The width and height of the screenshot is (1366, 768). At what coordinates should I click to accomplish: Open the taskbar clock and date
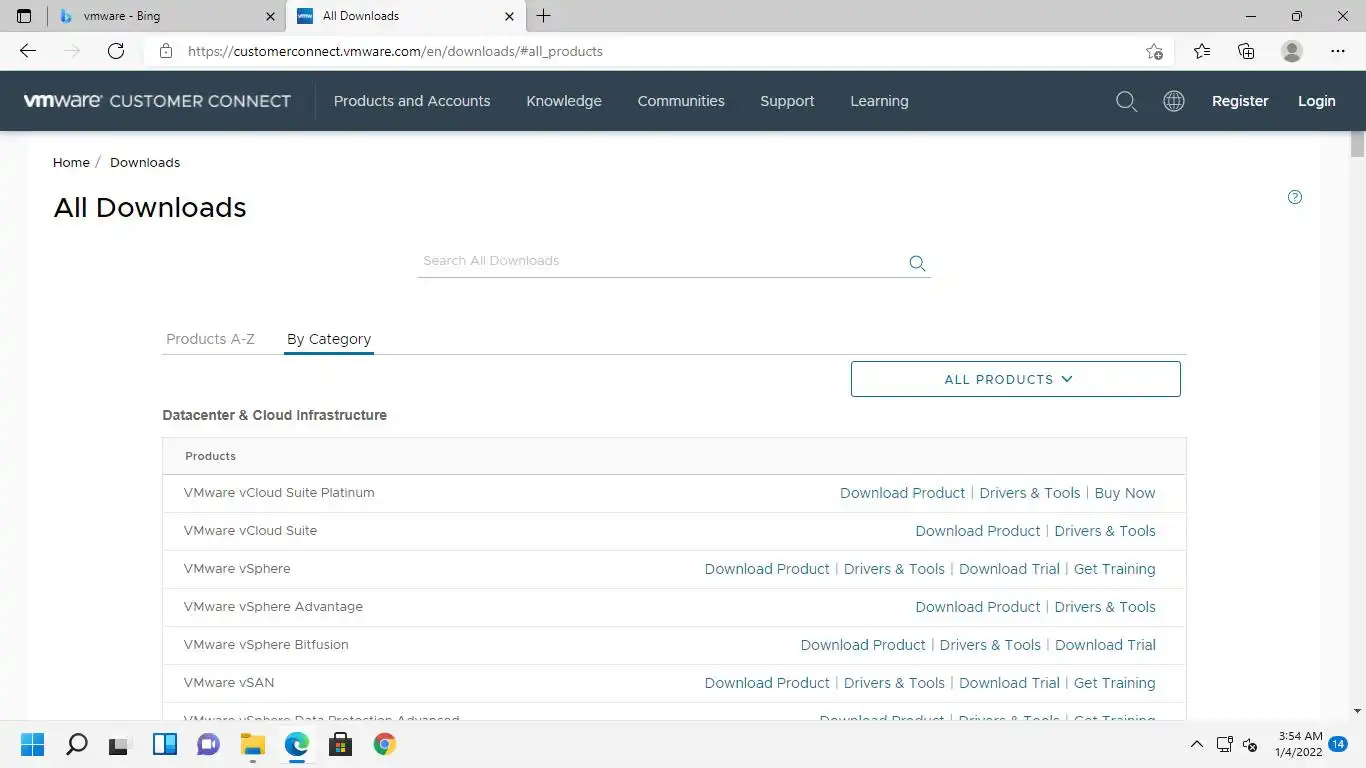(1300, 744)
